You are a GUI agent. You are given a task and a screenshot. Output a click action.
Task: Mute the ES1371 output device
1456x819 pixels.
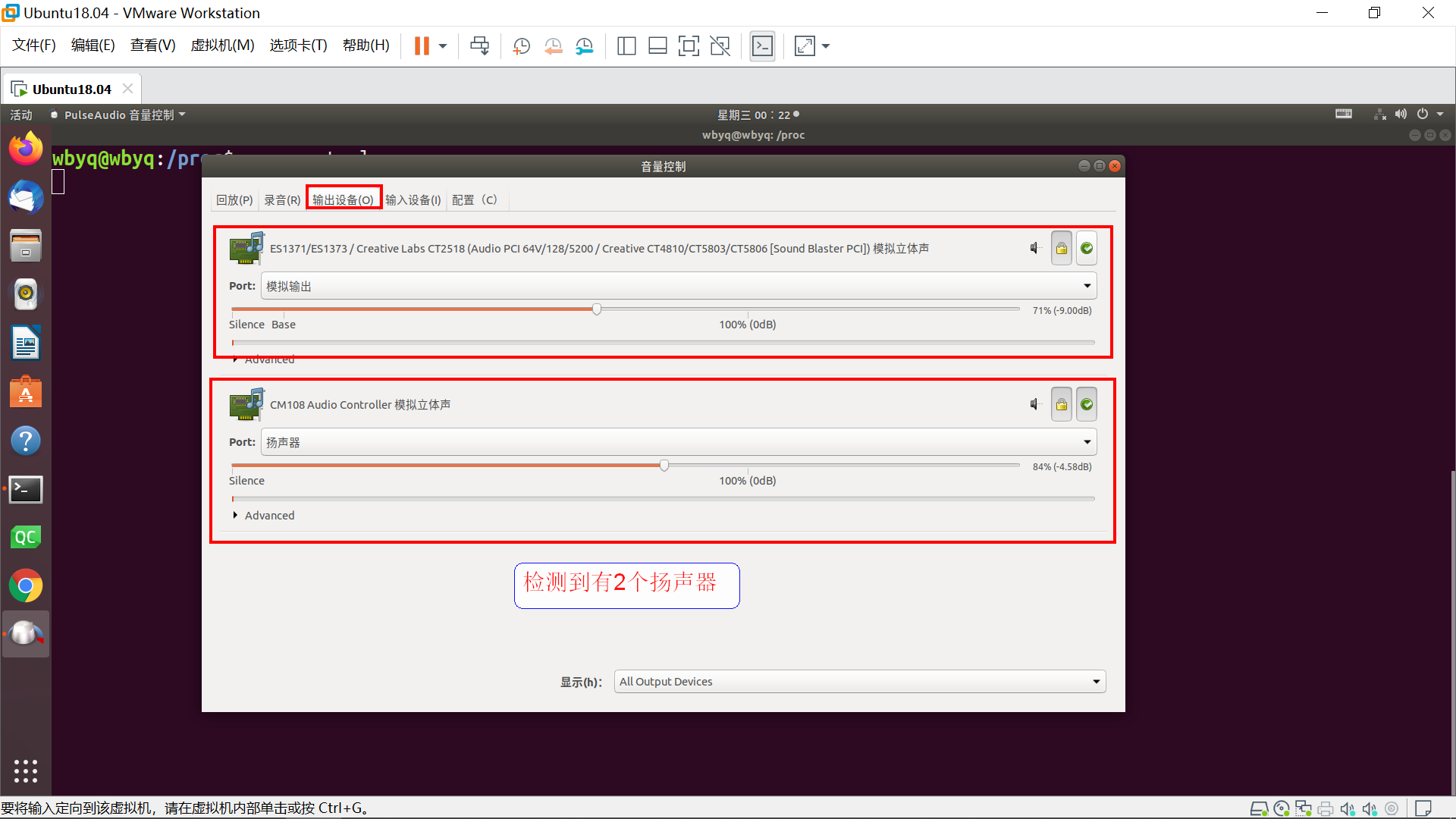pyautogui.click(x=1034, y=247)
